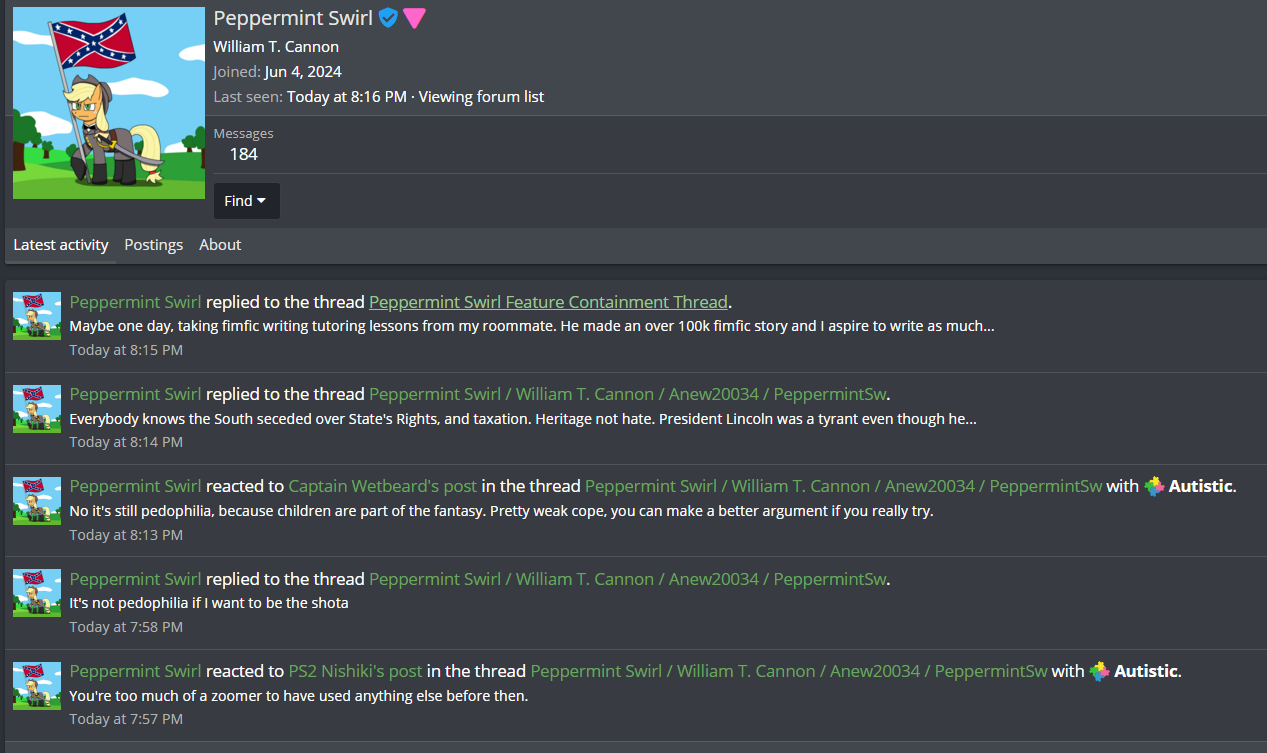Viewport: 1267px width, 753px height.
Task: Click avatar beside the 8:13 PM activity
Action: 37,500
